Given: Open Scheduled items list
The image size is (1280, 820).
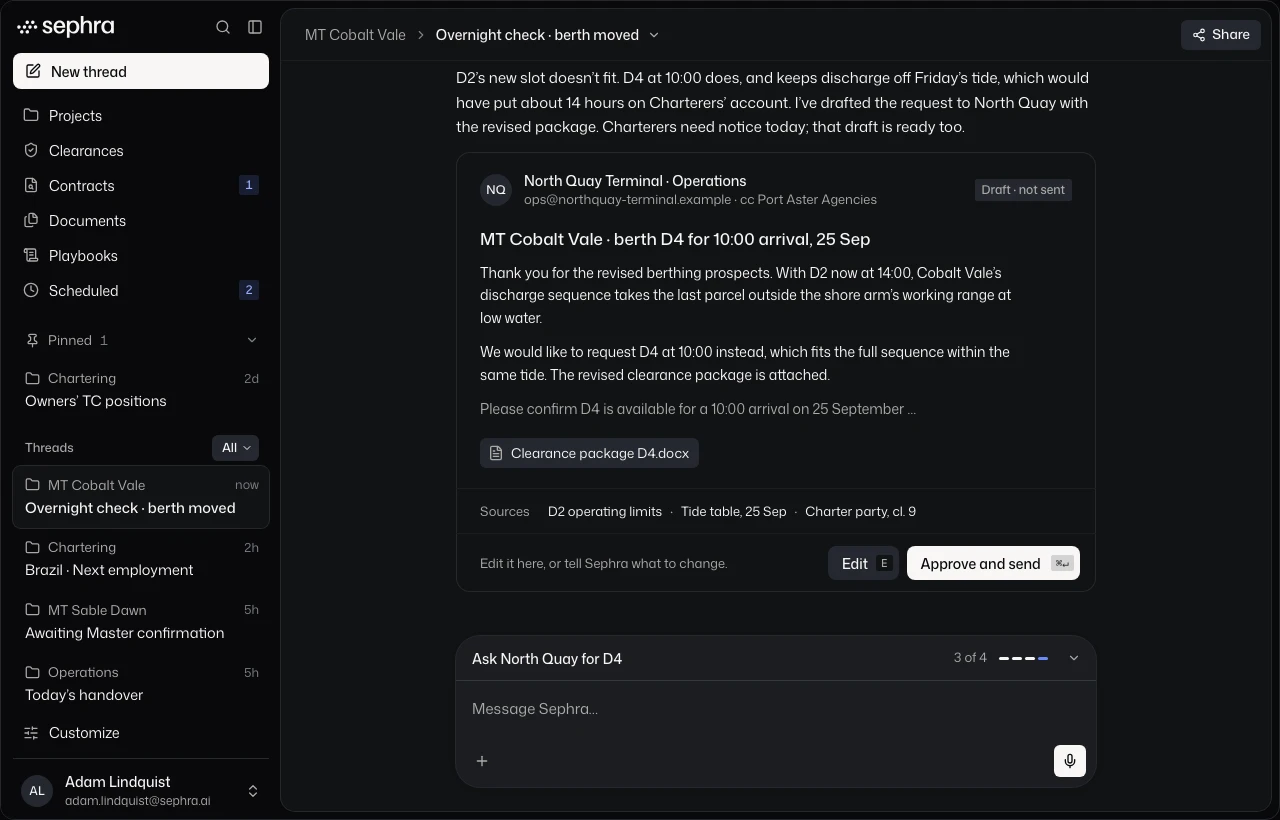Looking at the screenshot, I should [141, 291].
